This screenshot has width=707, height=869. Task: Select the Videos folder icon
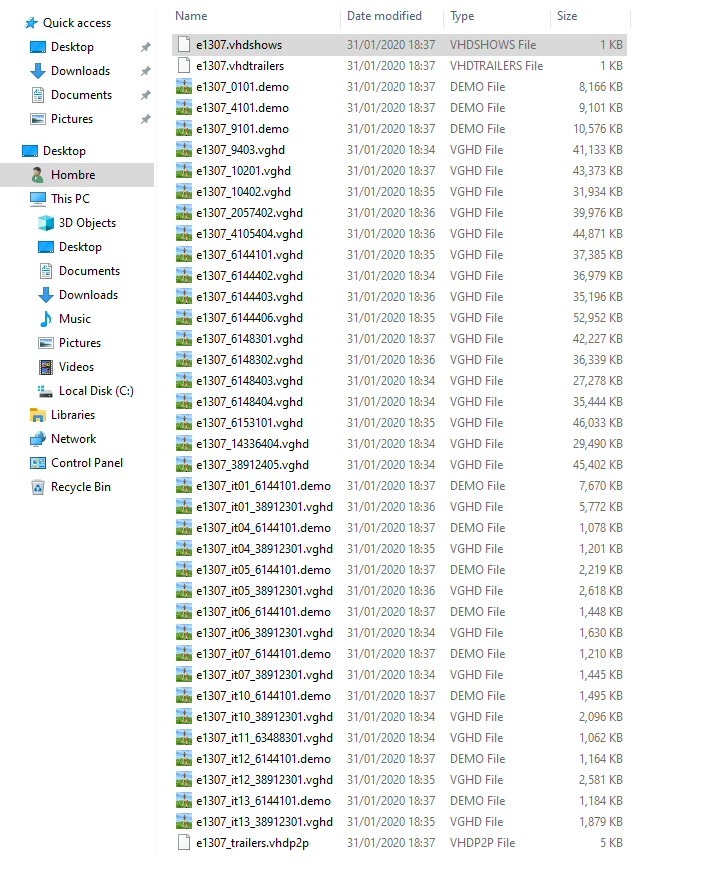pos(46,367)
